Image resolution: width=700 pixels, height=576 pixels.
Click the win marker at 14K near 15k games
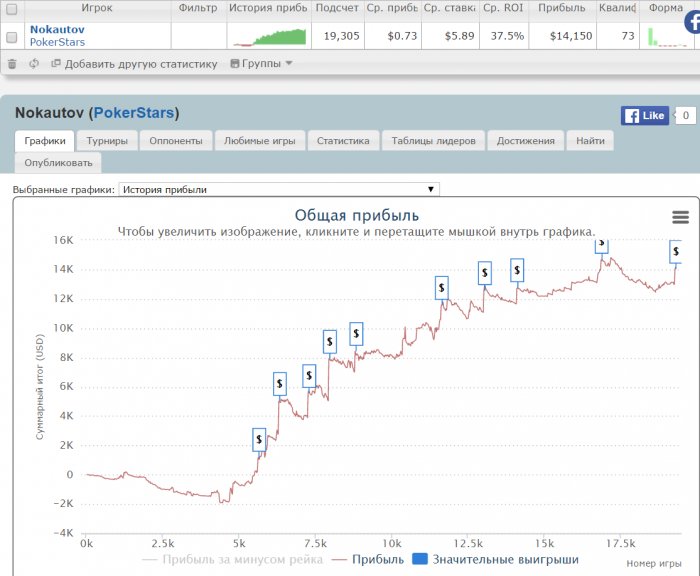point(517,270)
